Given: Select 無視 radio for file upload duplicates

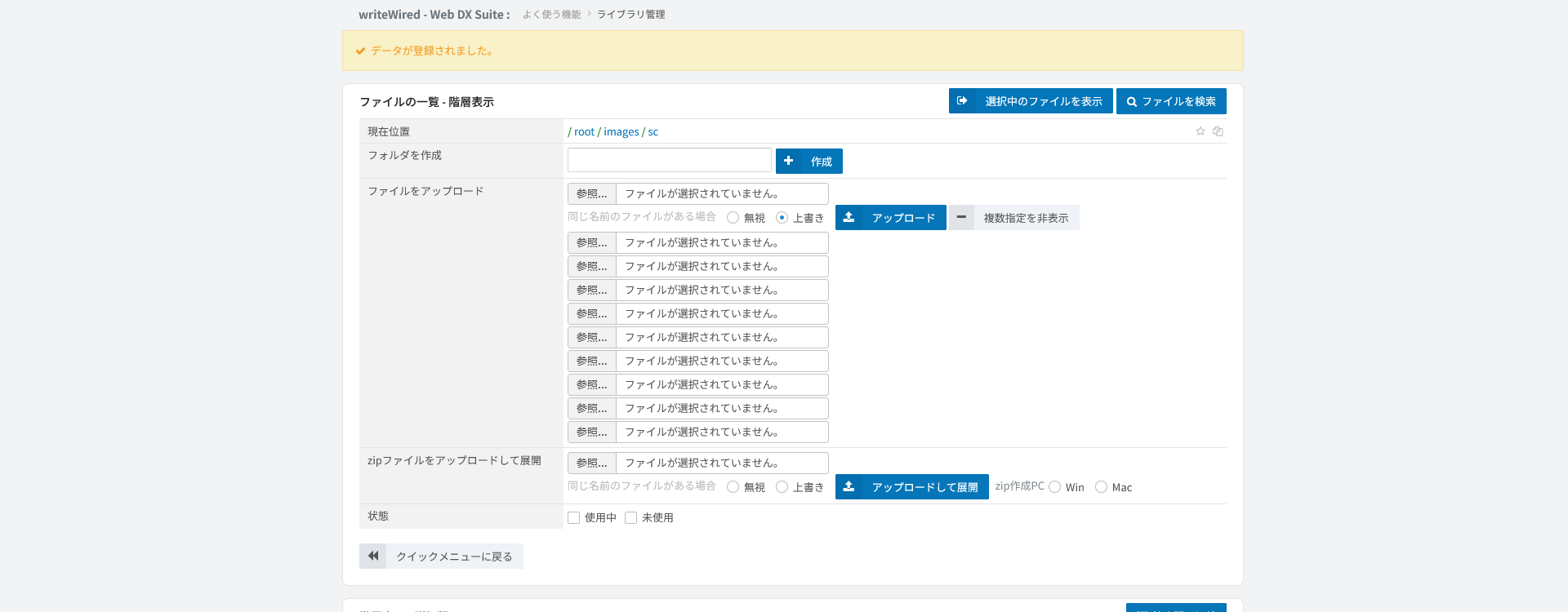Looking at the screenshot, I should click(733, 218).
